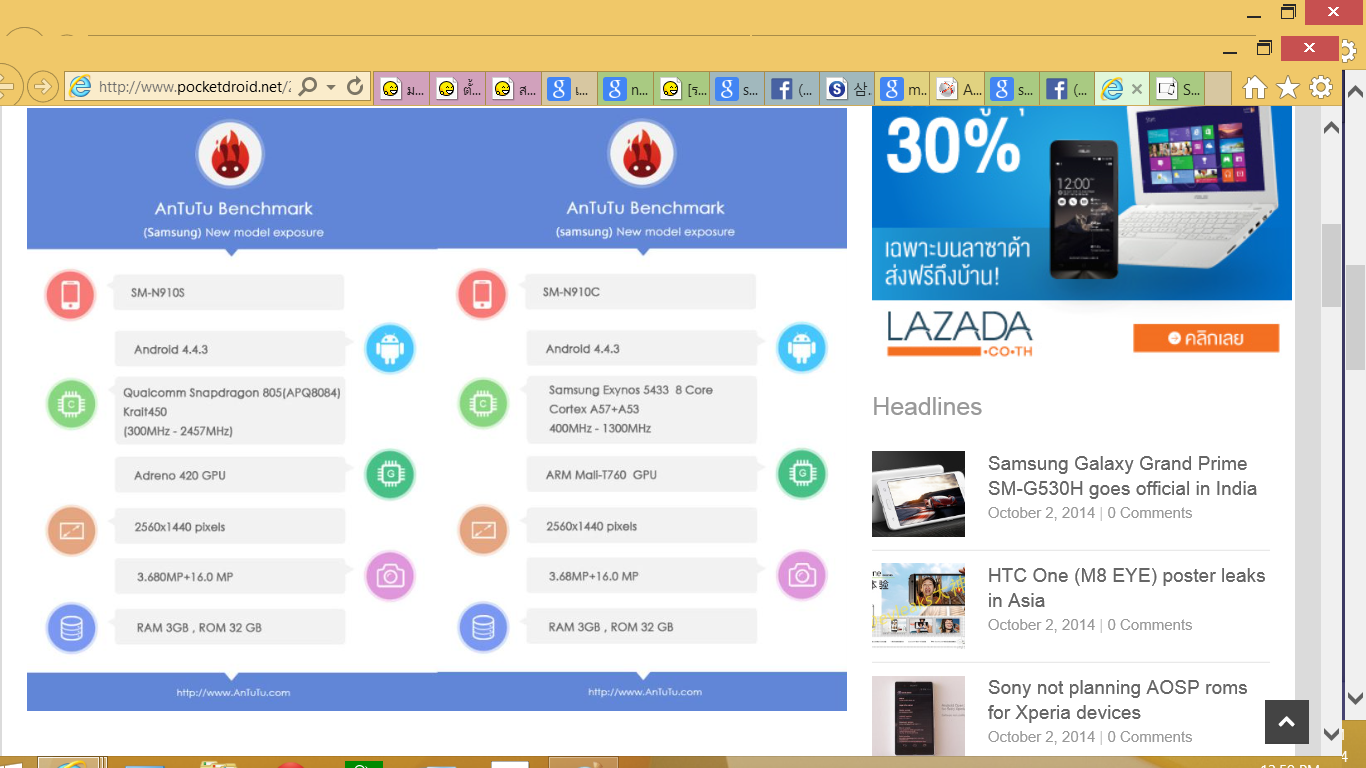
Task: Switch to the first smiley tab labeled ม
Action: coord(402,89)
